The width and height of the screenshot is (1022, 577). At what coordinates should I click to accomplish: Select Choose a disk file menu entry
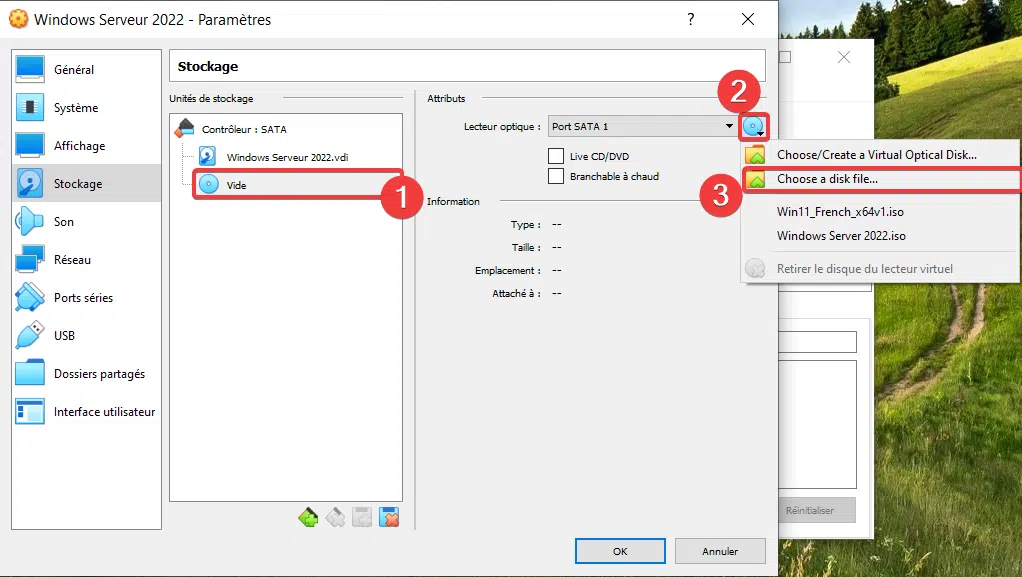(x=826, y=179)
